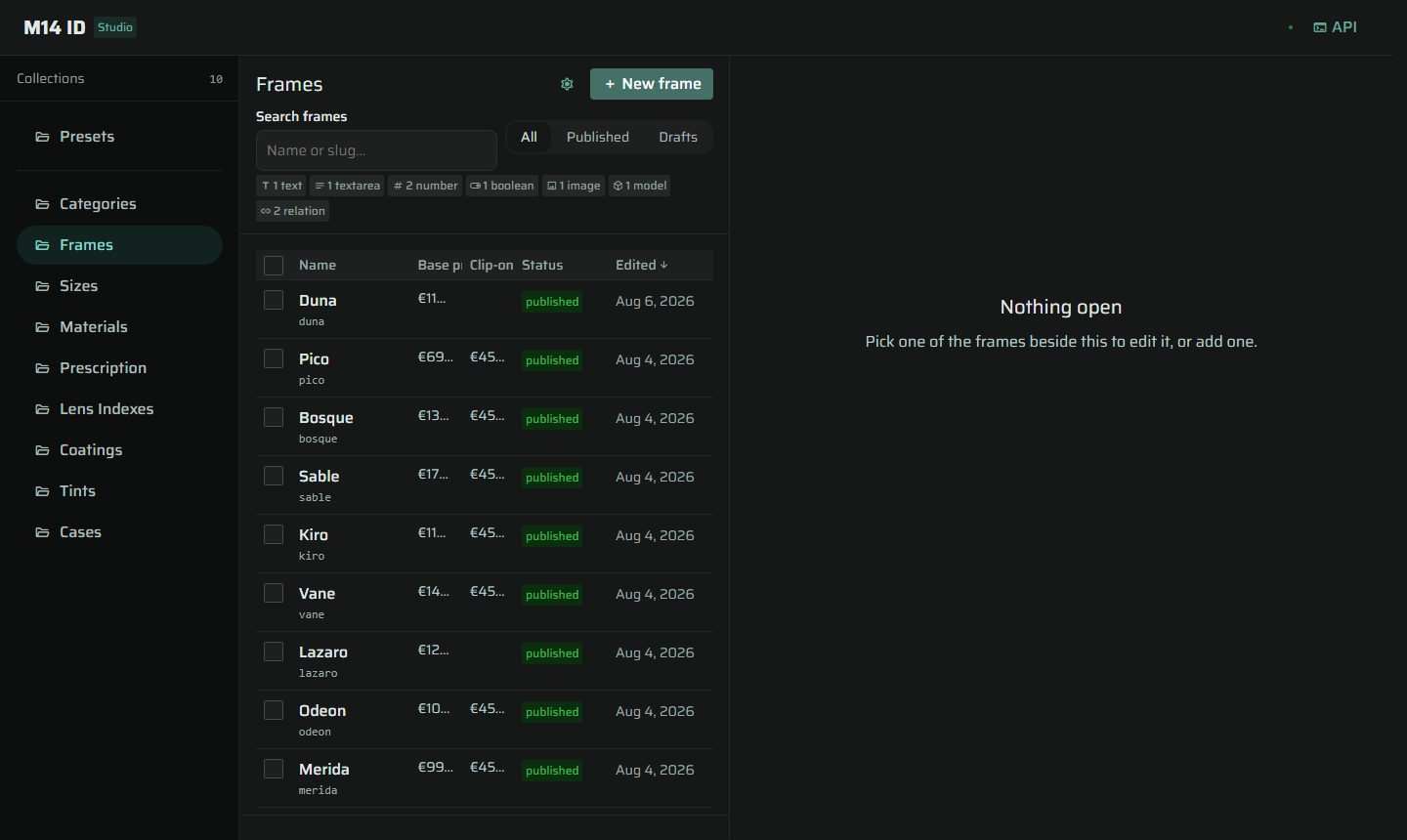Viewport: 1407px width, 840px height.
Task: Open the Odeon frame entry
Action: (485, 720)
